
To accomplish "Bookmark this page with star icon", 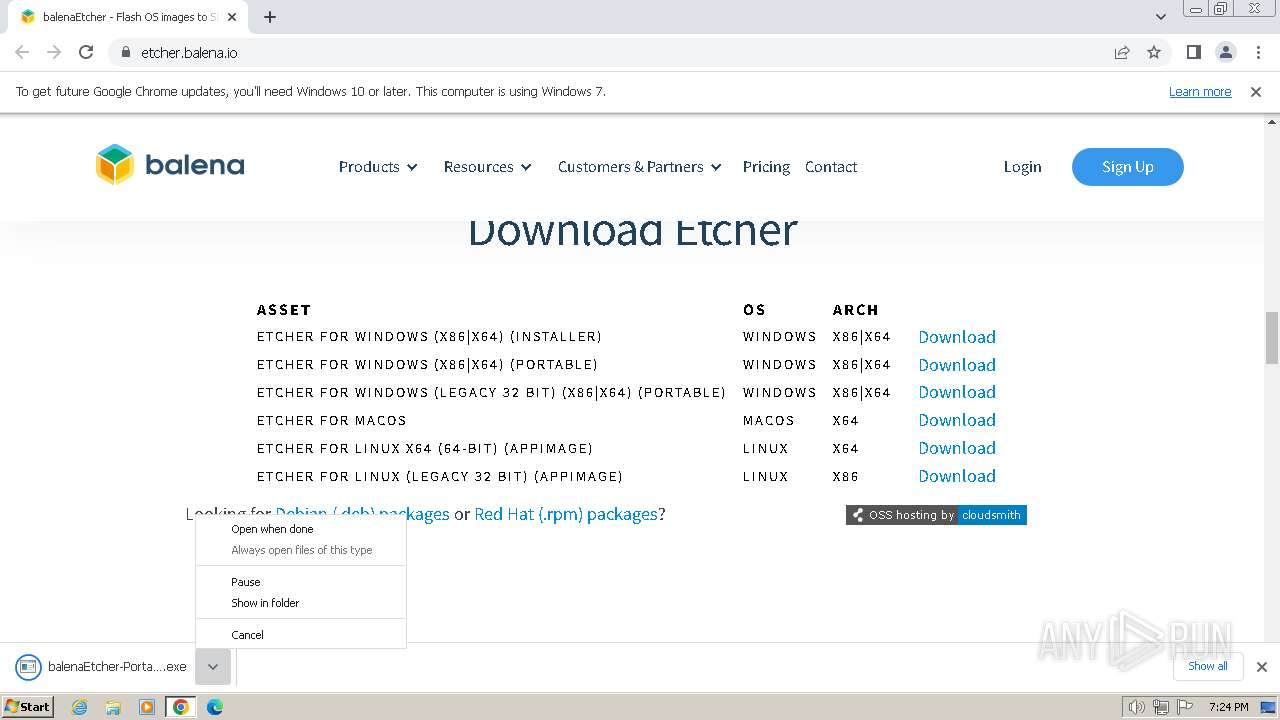I will (1154, 52).
